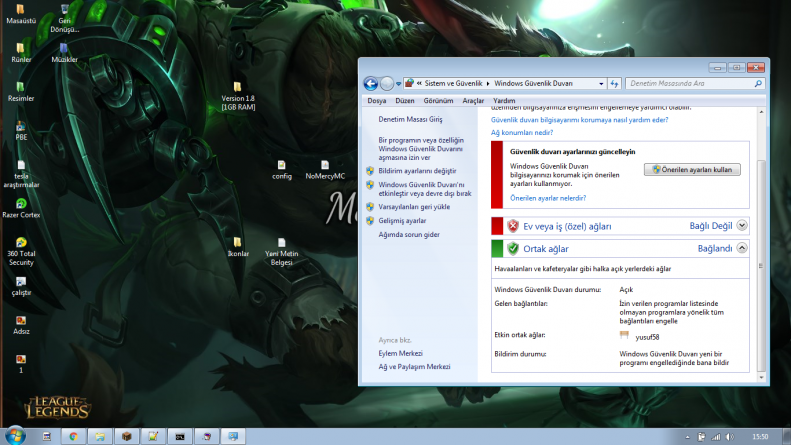Open Windows Explorer from the taskbar
The width and height of the screenshot is (791, 445).
[100, 436]
